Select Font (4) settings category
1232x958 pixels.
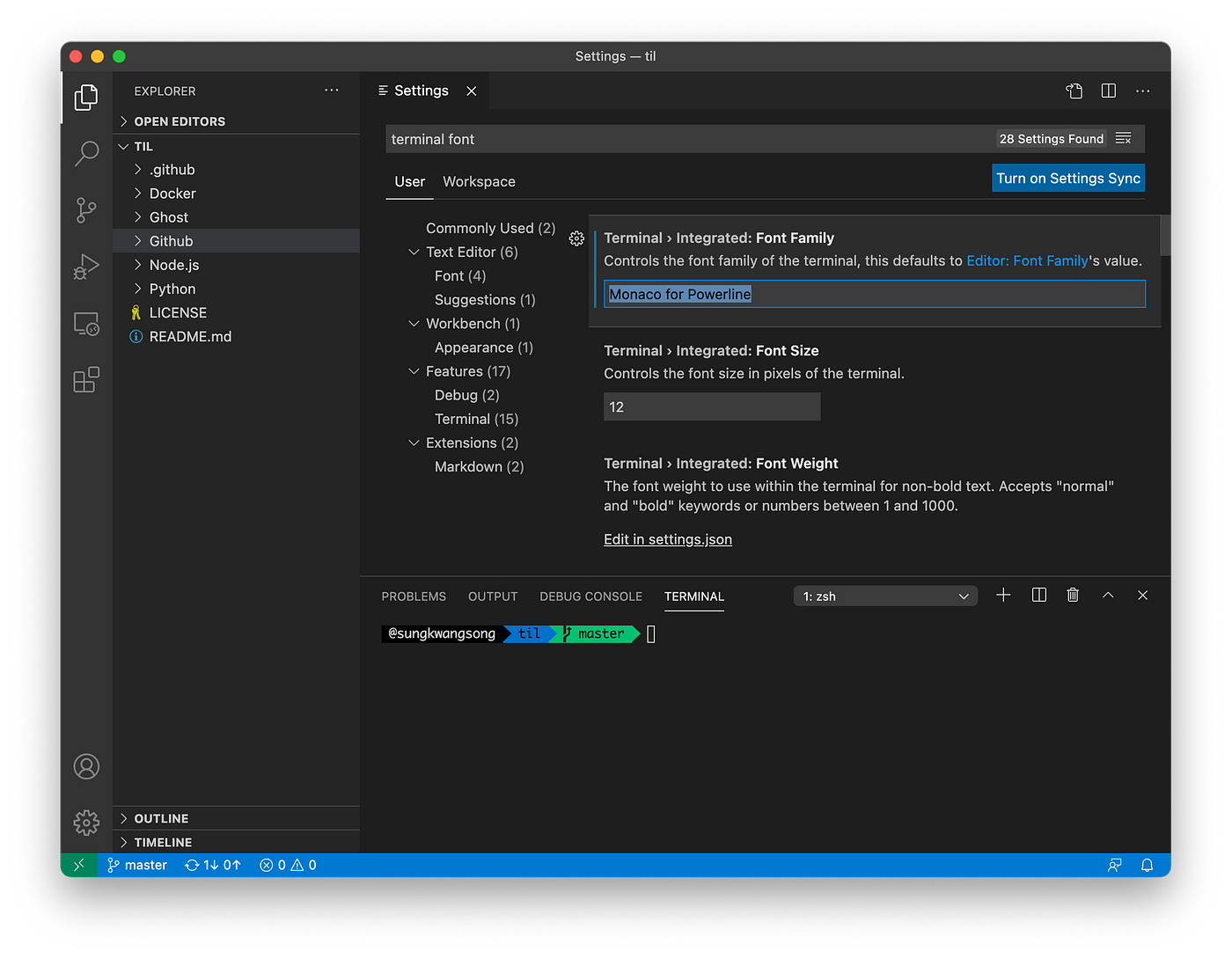click(x=460, y=275)
